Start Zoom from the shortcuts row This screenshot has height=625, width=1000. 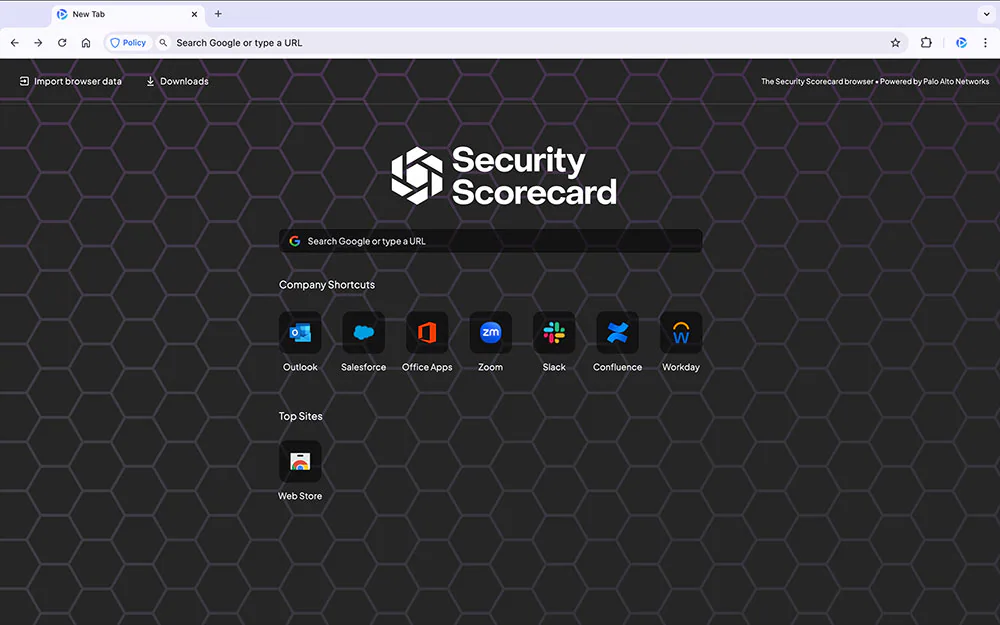click(x=490, y=332)
